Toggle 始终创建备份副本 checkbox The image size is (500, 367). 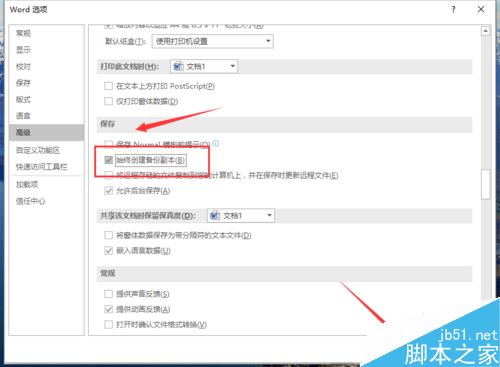pos(108,160)
